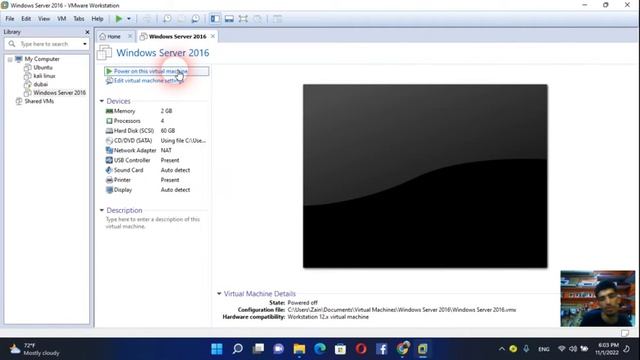Select kali linux in the library
The width and height of the screenshot is (640, 360).
tap(44, 76)
